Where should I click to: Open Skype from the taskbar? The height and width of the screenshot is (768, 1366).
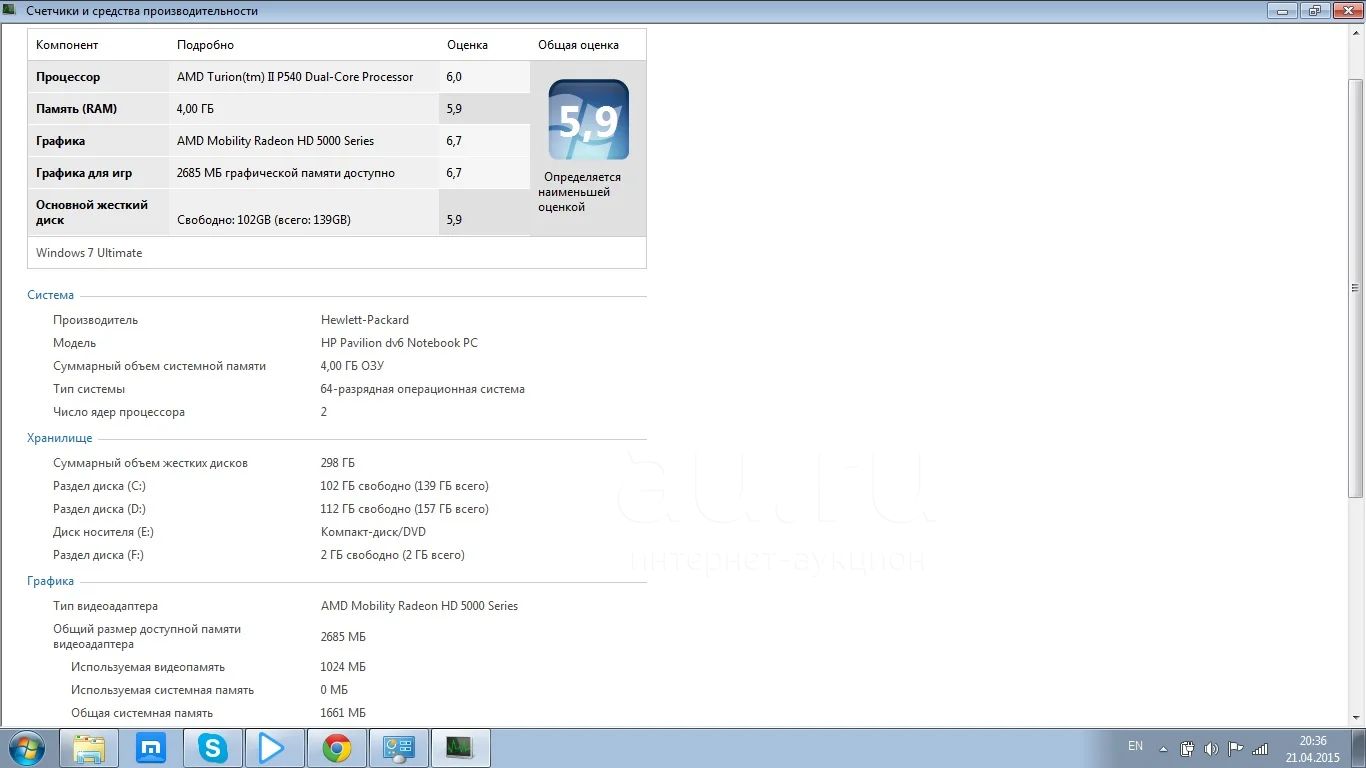tap(213, 748)
